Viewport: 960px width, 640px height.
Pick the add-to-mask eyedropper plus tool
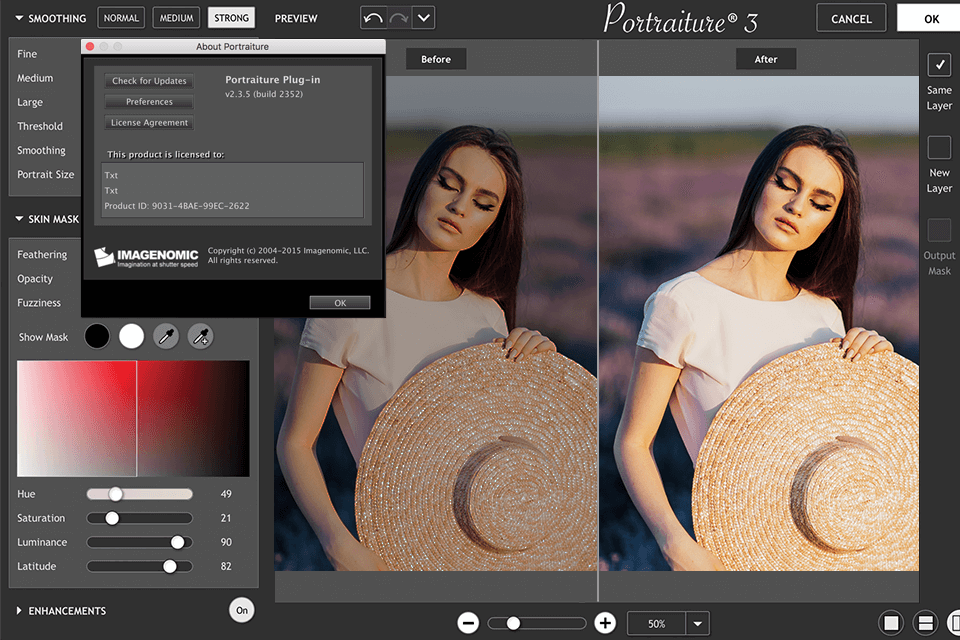(201, 336)
